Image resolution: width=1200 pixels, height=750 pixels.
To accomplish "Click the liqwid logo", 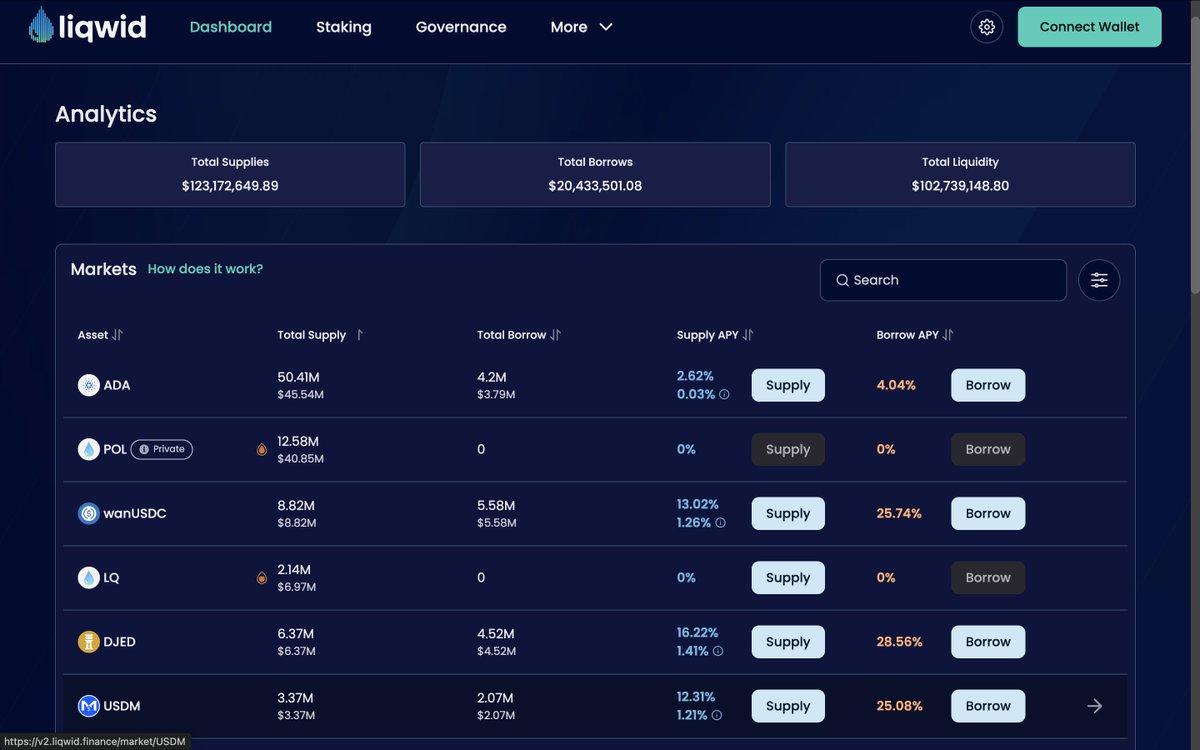I will (88, 26).
